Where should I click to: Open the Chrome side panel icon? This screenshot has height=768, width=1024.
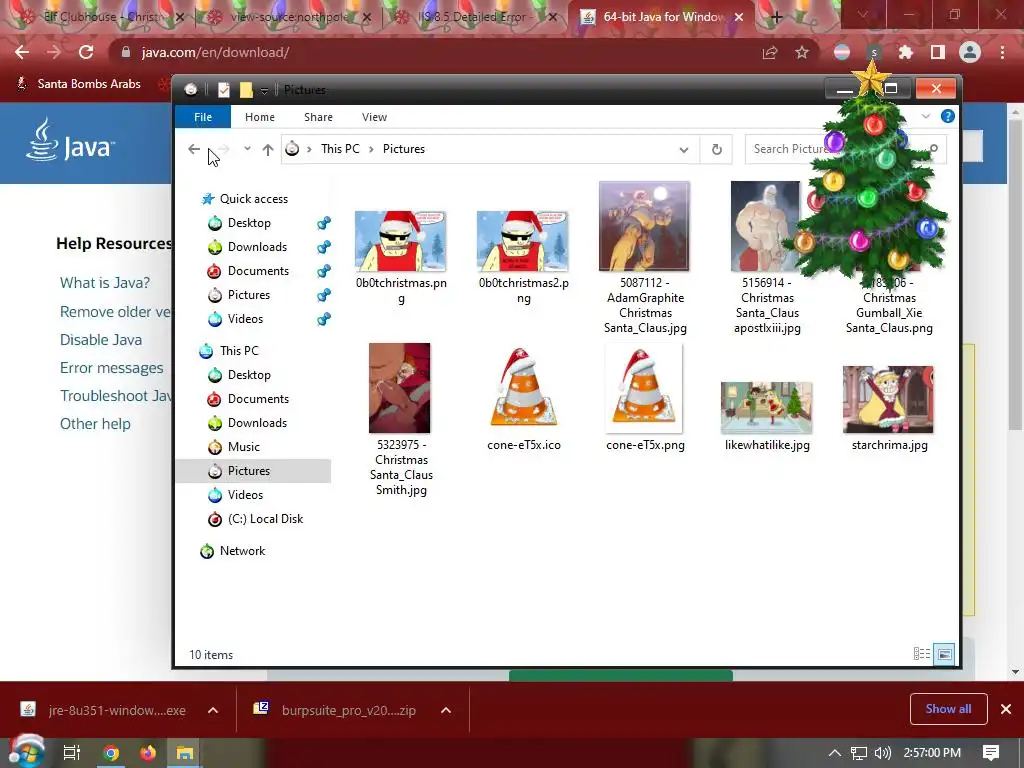click(x=938, y=52)
